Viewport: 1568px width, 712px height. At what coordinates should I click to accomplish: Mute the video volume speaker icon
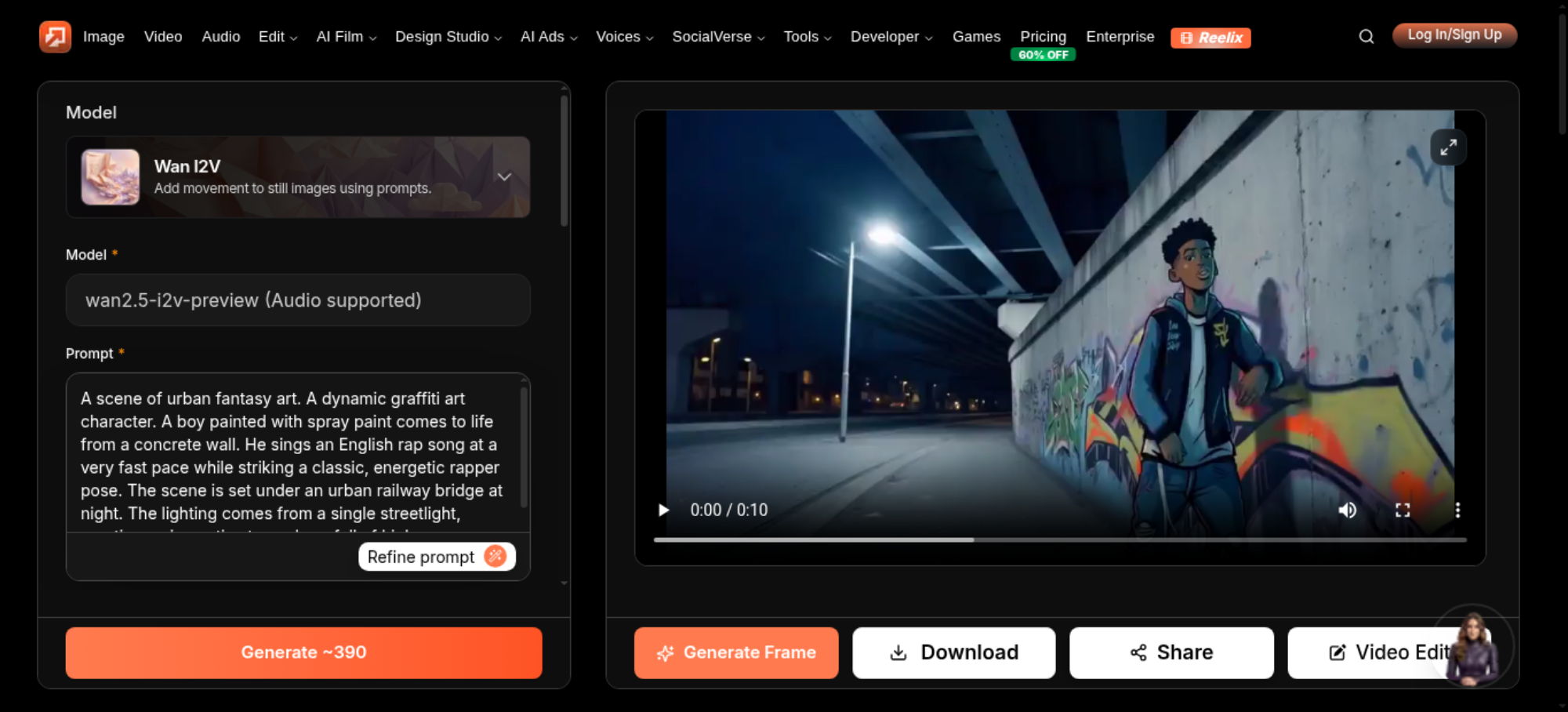click(1347, 510)
